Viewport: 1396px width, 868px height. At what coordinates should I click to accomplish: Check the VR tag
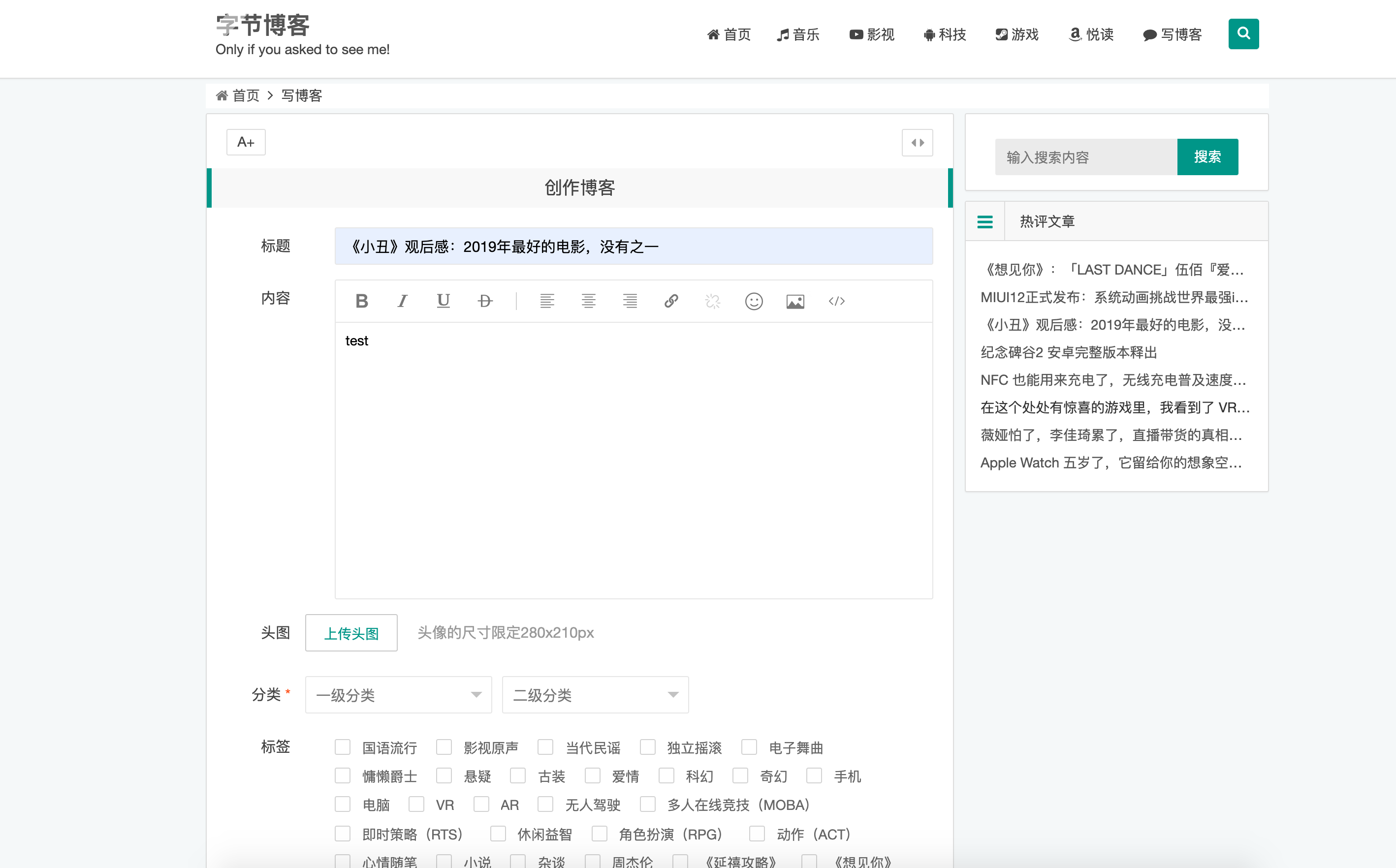point(416,804)
